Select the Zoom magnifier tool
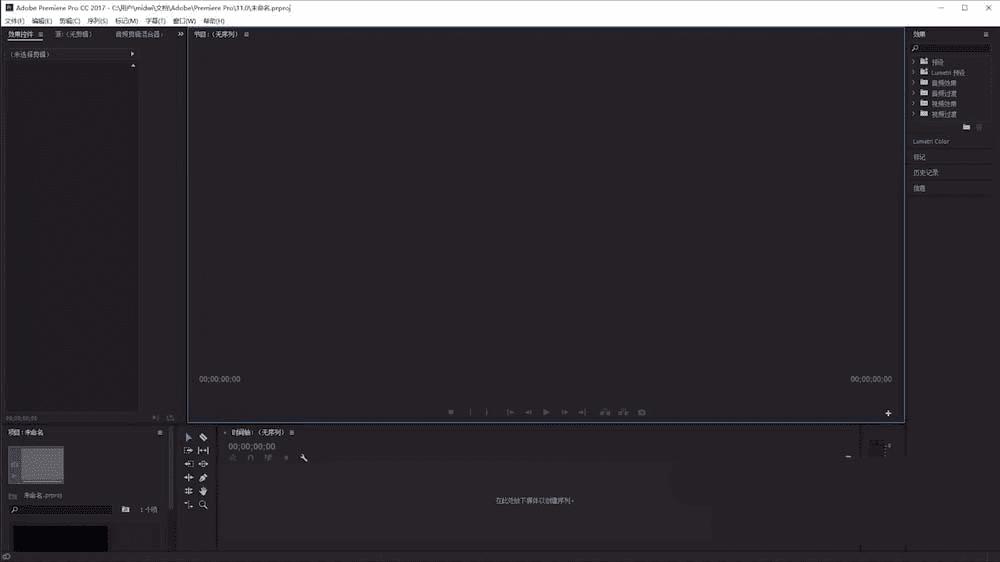The image size is (1000, 562). point(203,505)
